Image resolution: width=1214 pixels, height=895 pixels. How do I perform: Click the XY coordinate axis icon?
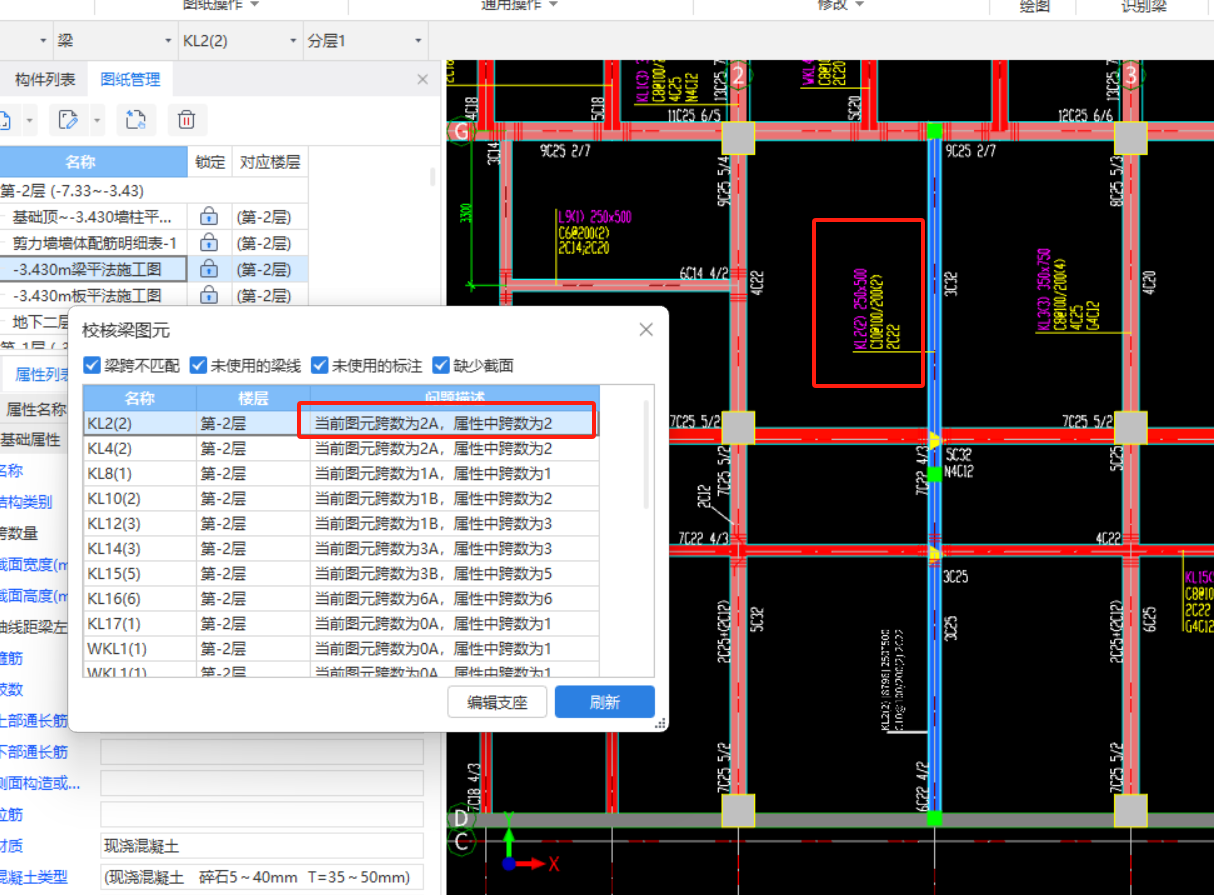click(x=527, y=843)
